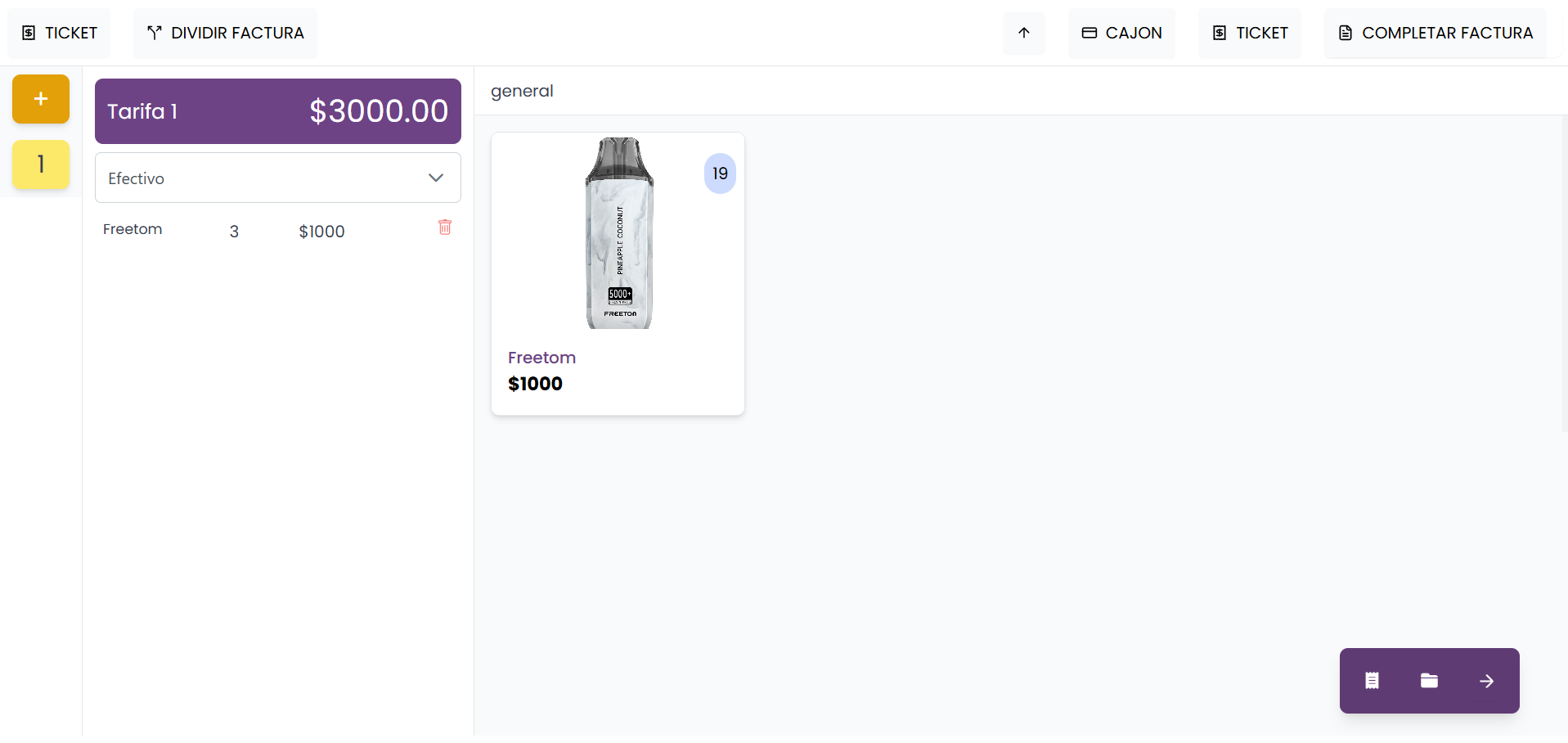Click the receipt icon in purple bar
This screenshot has width=1568, height=743.
point(1372,681)
